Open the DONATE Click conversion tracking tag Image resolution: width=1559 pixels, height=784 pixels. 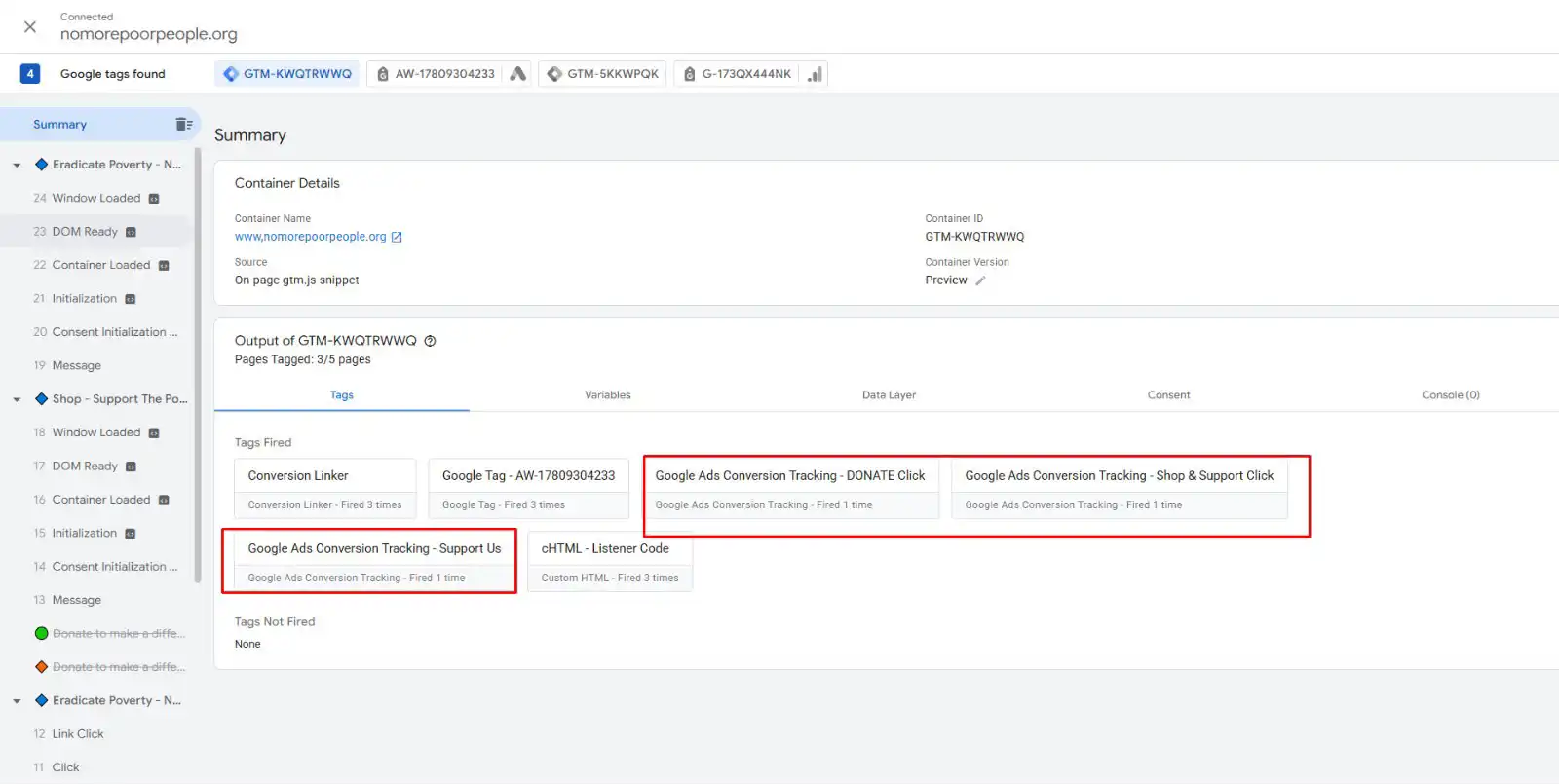click(x=790, y=489)
